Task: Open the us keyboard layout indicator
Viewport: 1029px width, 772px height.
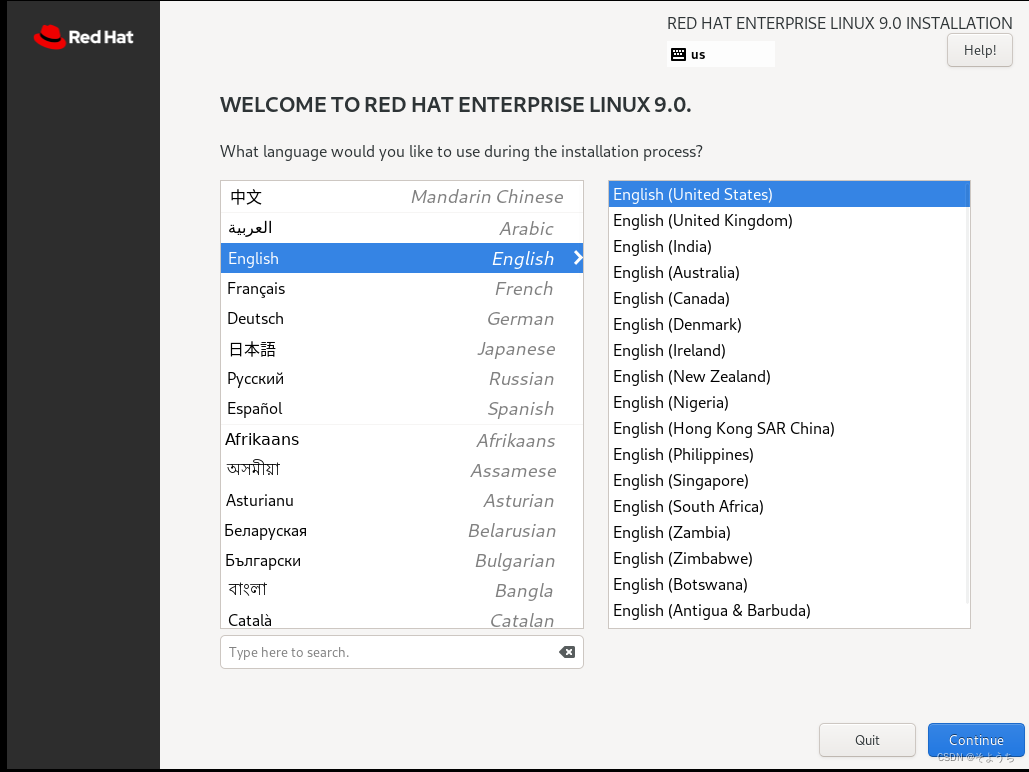Action: click(721, 54)
